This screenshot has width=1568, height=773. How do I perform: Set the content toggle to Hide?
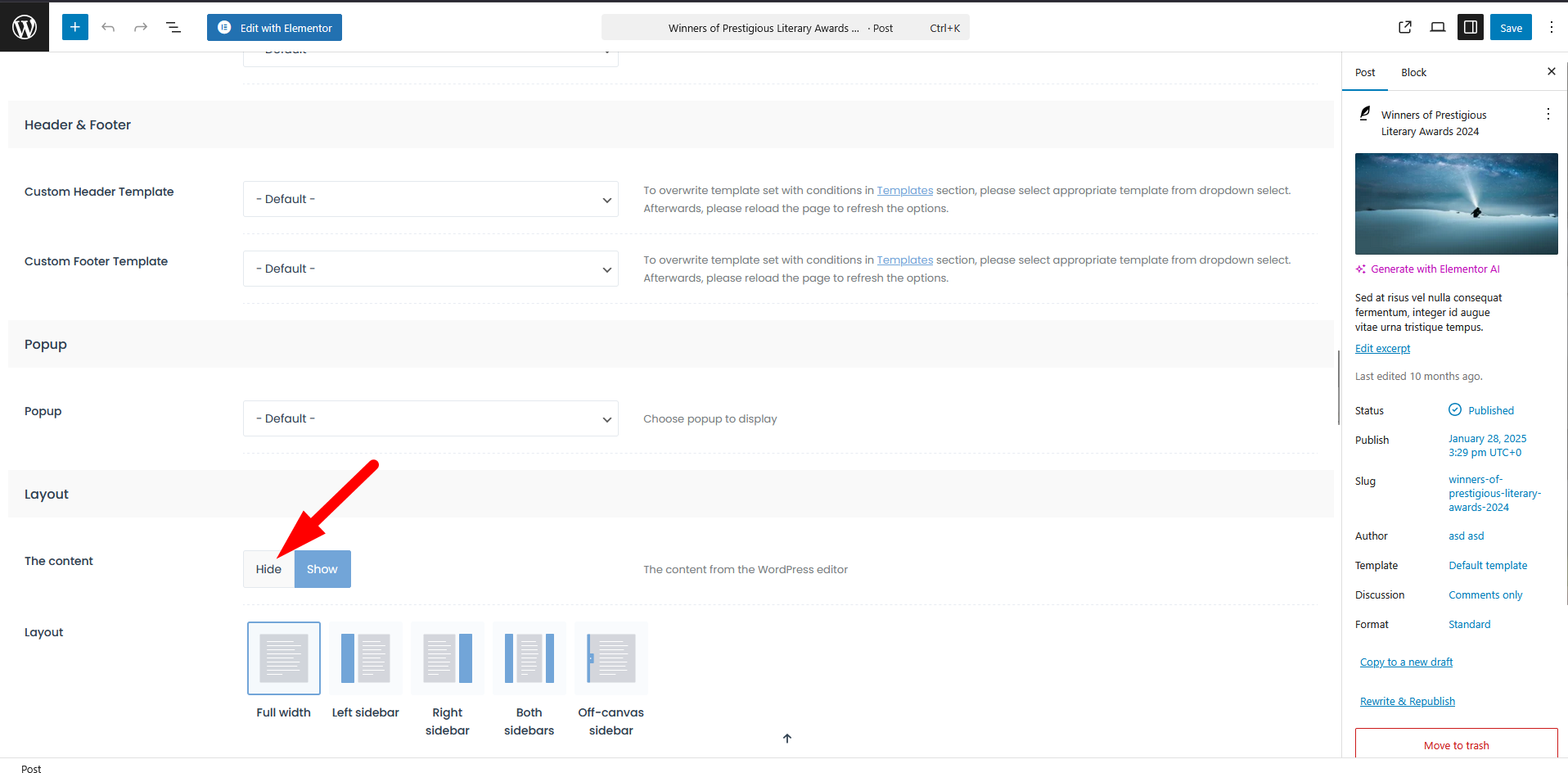[268, 569]
